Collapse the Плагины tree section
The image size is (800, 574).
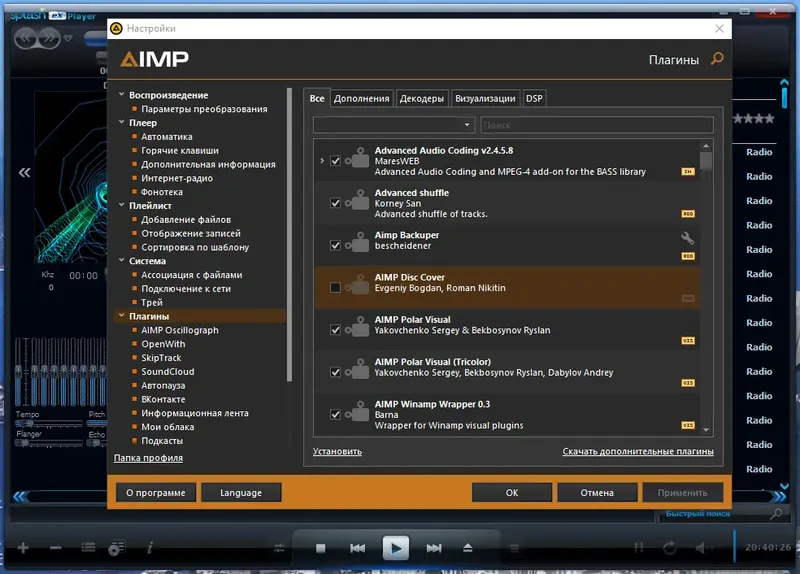tap(121, 316)
